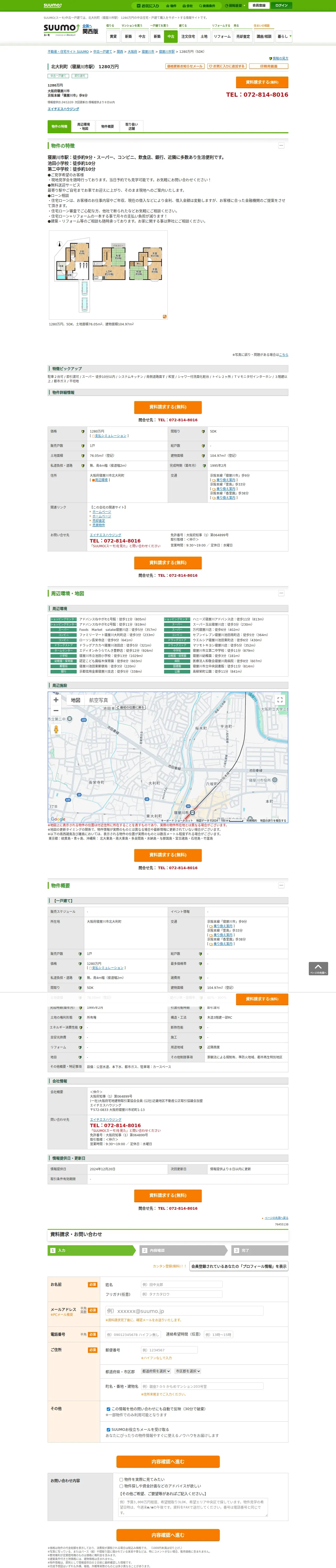Toggle fullscreen view of the map
The width and height of the screenshot is (336, 1568).
pyautogui.click(x=280, y=701)
